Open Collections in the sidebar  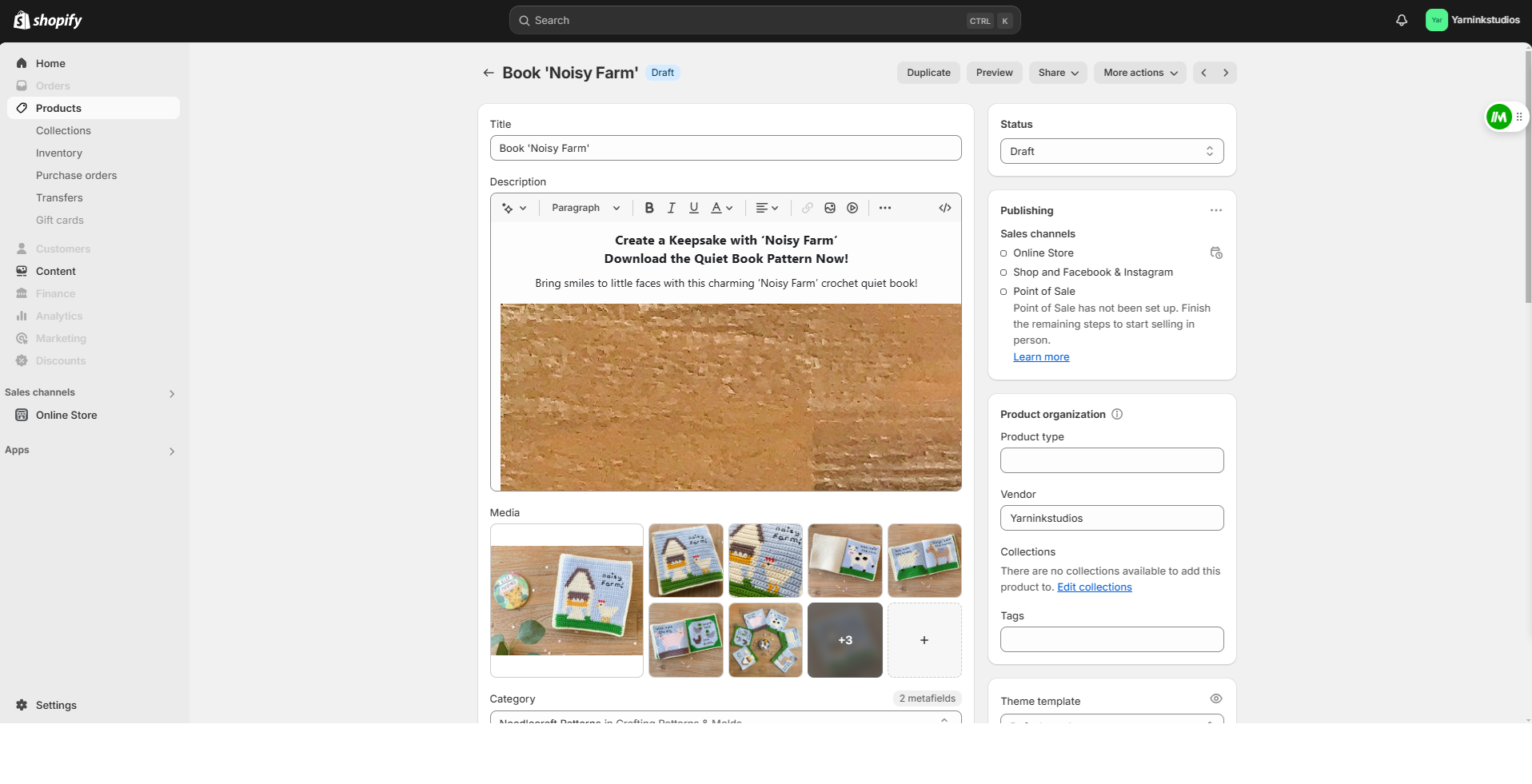(x=63, y=130)
